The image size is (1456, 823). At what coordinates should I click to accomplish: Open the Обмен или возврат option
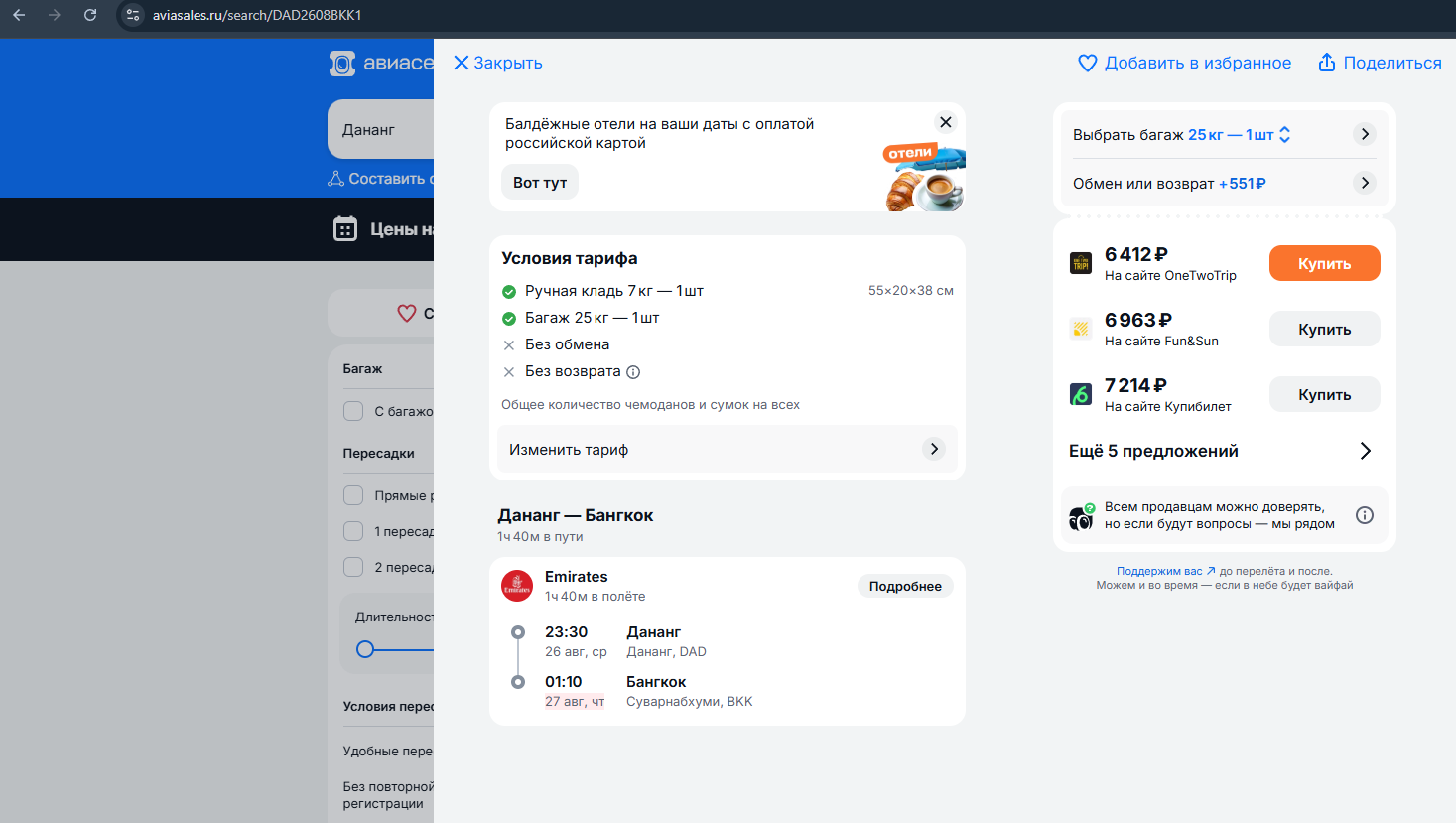pyautogui.click(x=1365, y=183)
